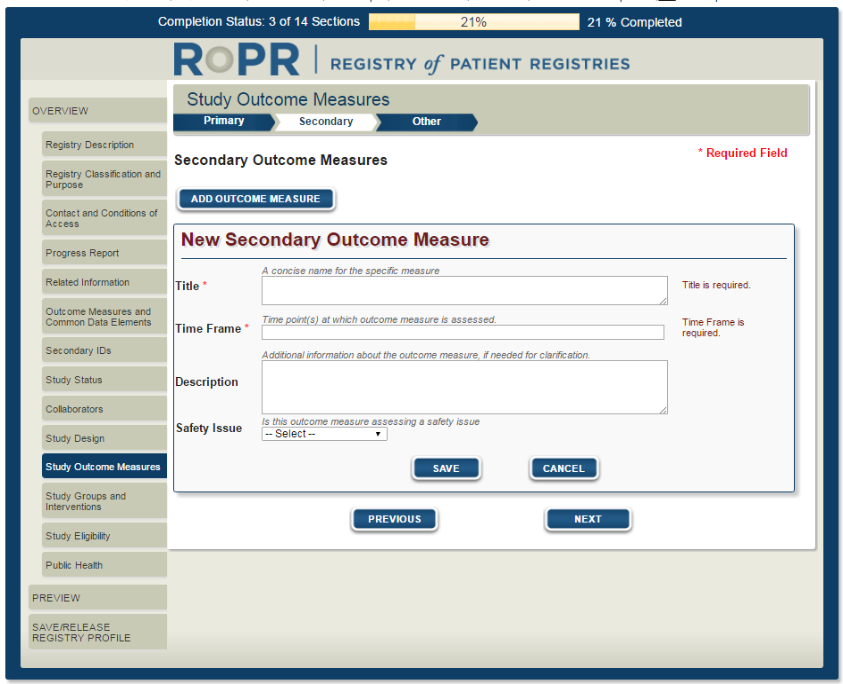The height and width of the screenshot is (684, 843).
Task: Open the Preview sidebar section
Action: click(x=97, y=598)
